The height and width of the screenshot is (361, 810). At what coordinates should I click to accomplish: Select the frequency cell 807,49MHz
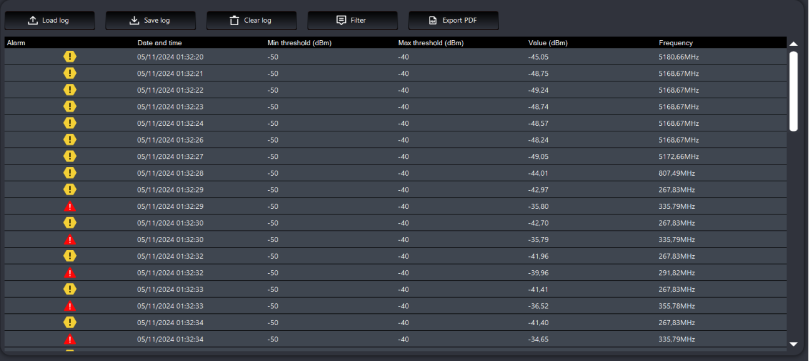pos(677,173)
